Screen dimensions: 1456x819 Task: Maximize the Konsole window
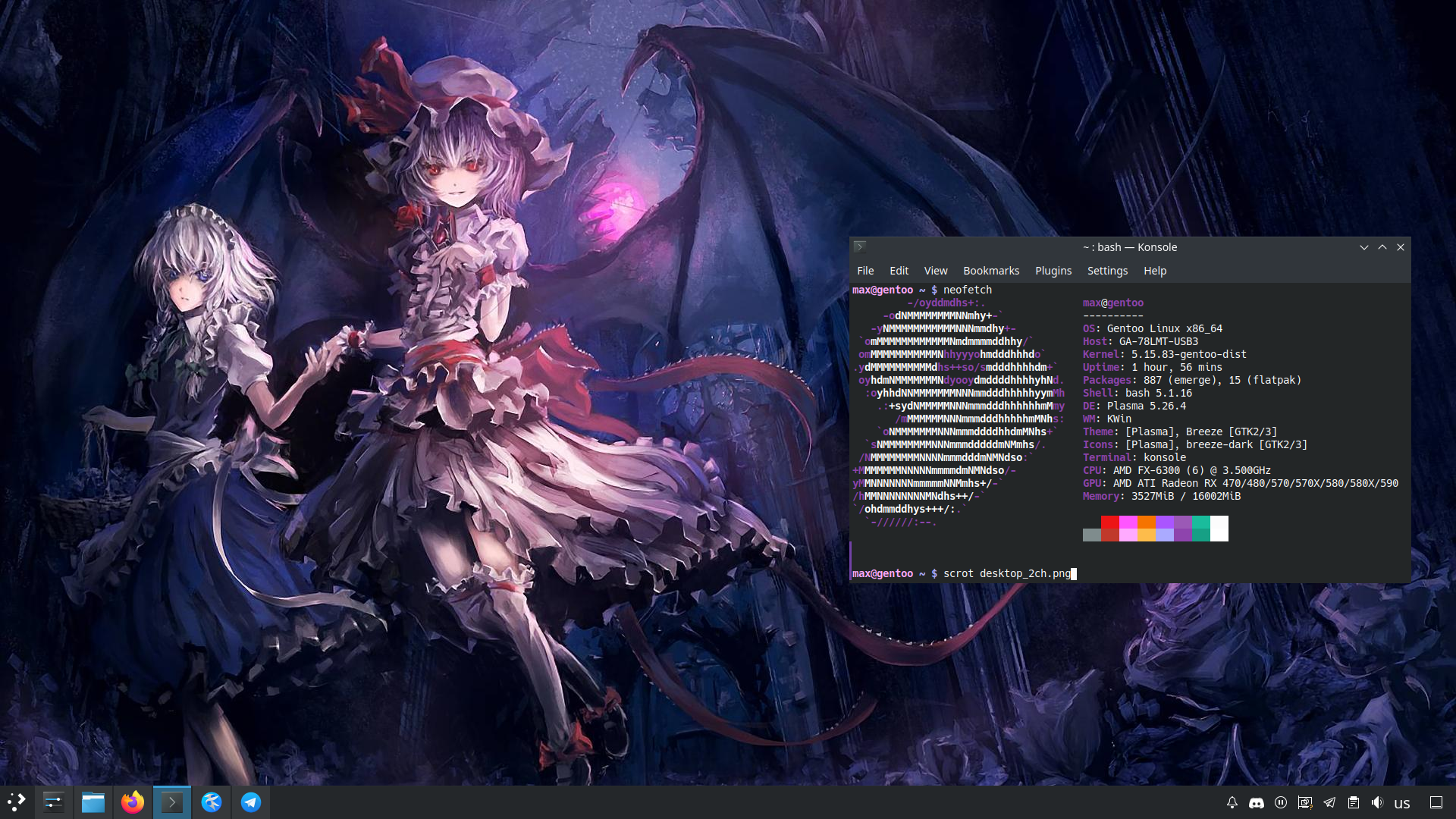click(x=1382, y=247)
